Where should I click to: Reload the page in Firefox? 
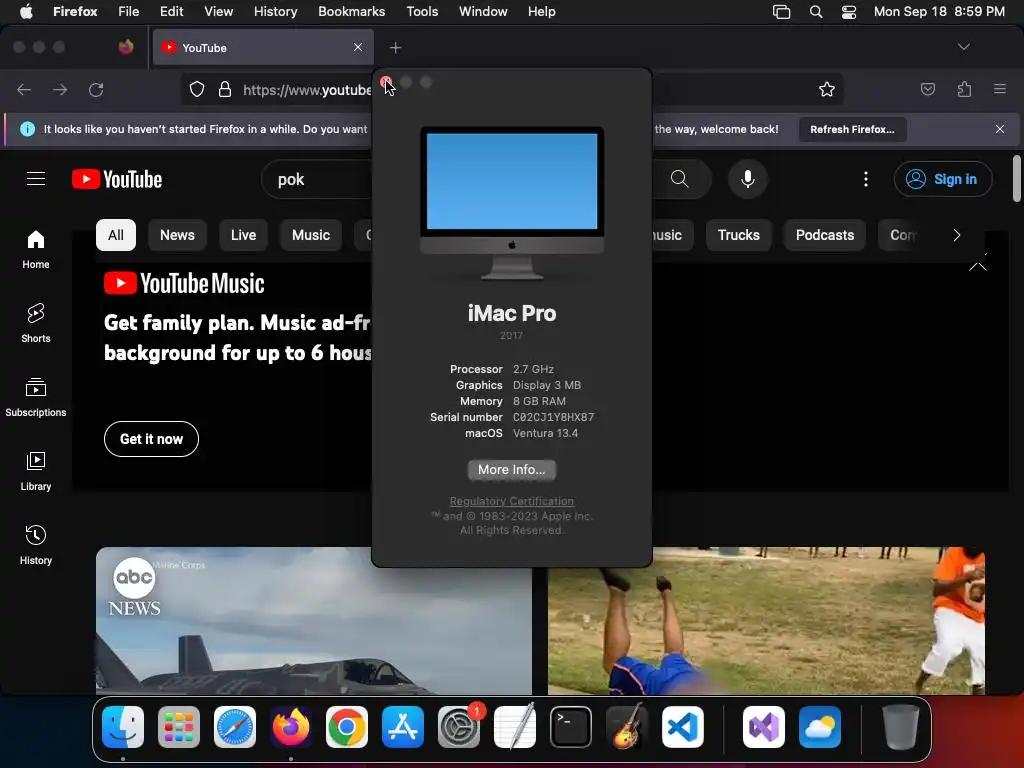(x=96, y=89)
